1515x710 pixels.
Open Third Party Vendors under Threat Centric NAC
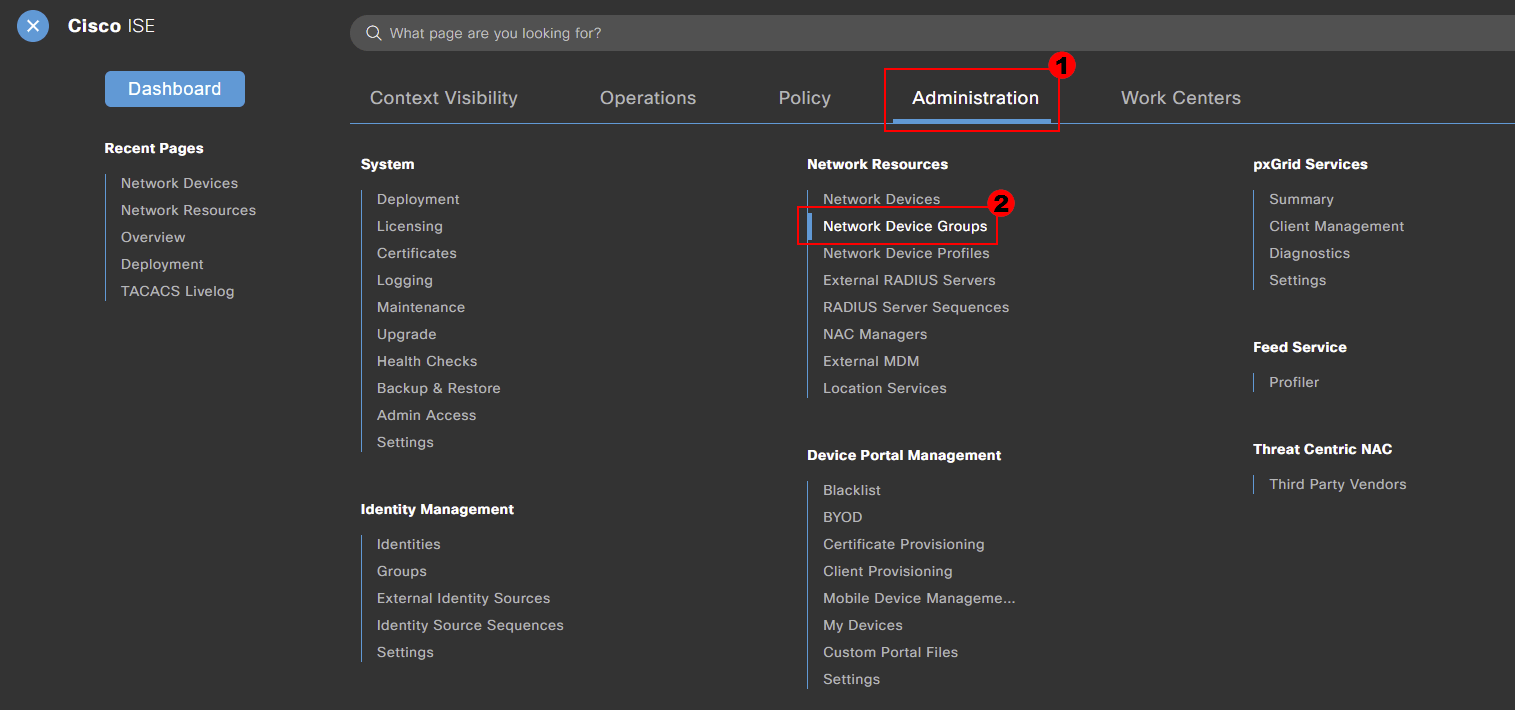coord(1337,484)
